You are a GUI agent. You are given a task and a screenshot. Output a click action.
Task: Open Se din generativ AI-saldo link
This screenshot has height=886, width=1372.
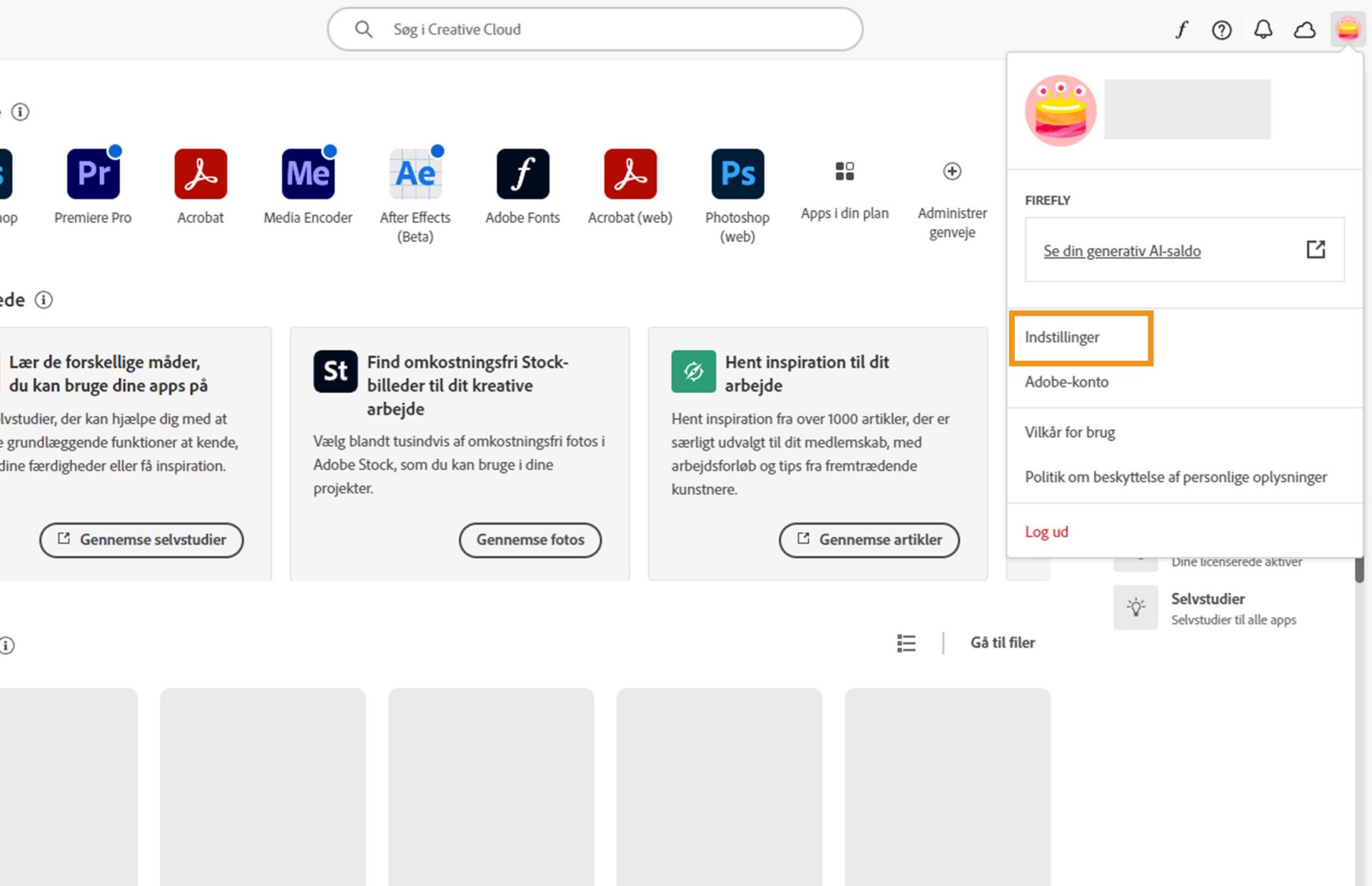coord(1122,251)
